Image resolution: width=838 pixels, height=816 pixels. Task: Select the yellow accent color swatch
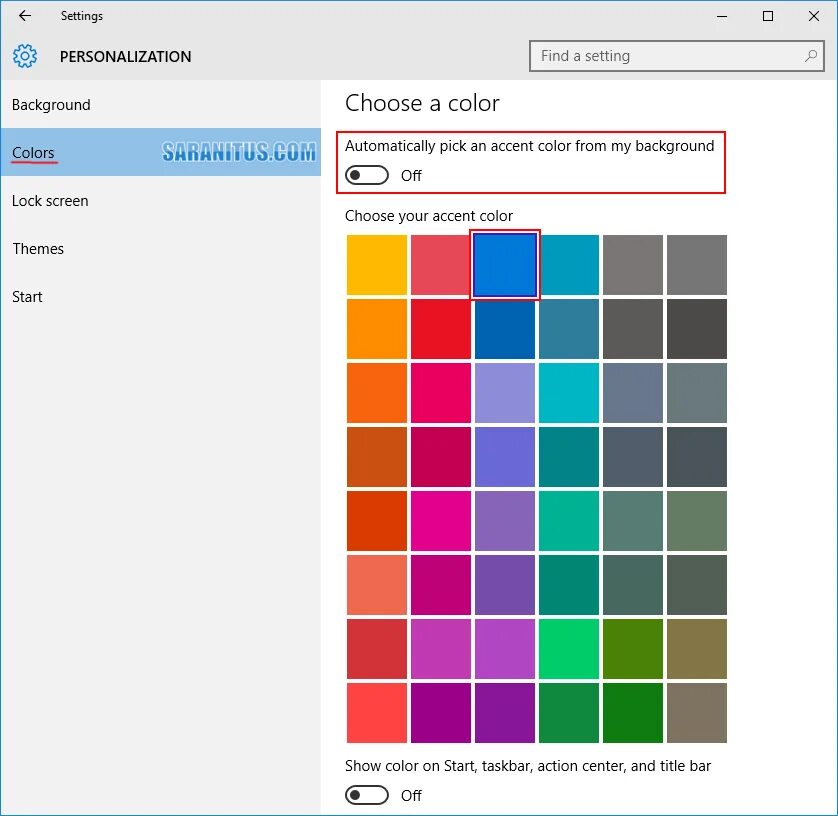click(x=376, y=264)
